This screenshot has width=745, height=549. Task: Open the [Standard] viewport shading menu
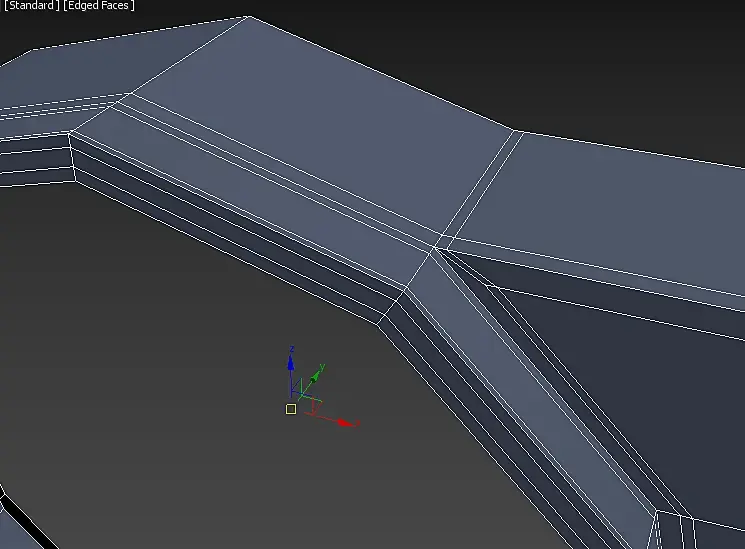click(x=31, y=5)
